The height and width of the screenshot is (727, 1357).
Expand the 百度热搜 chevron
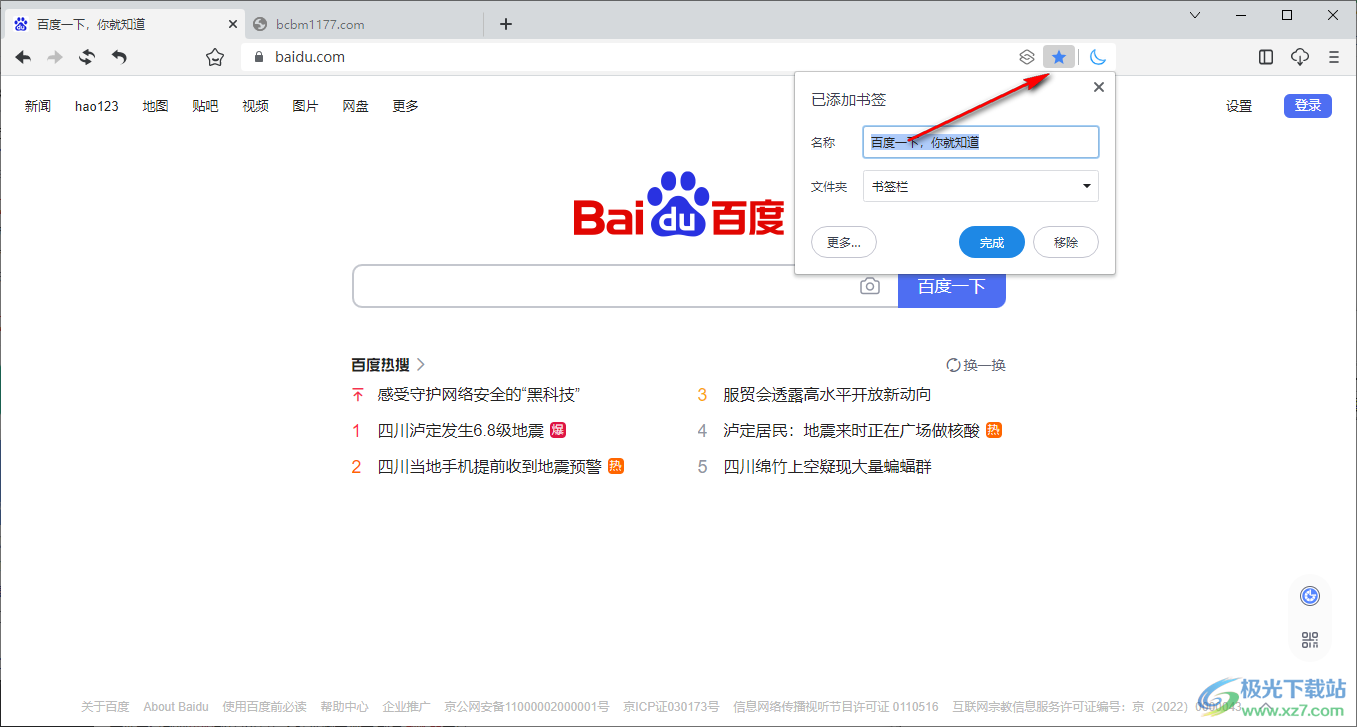click(x=421, y=365)
